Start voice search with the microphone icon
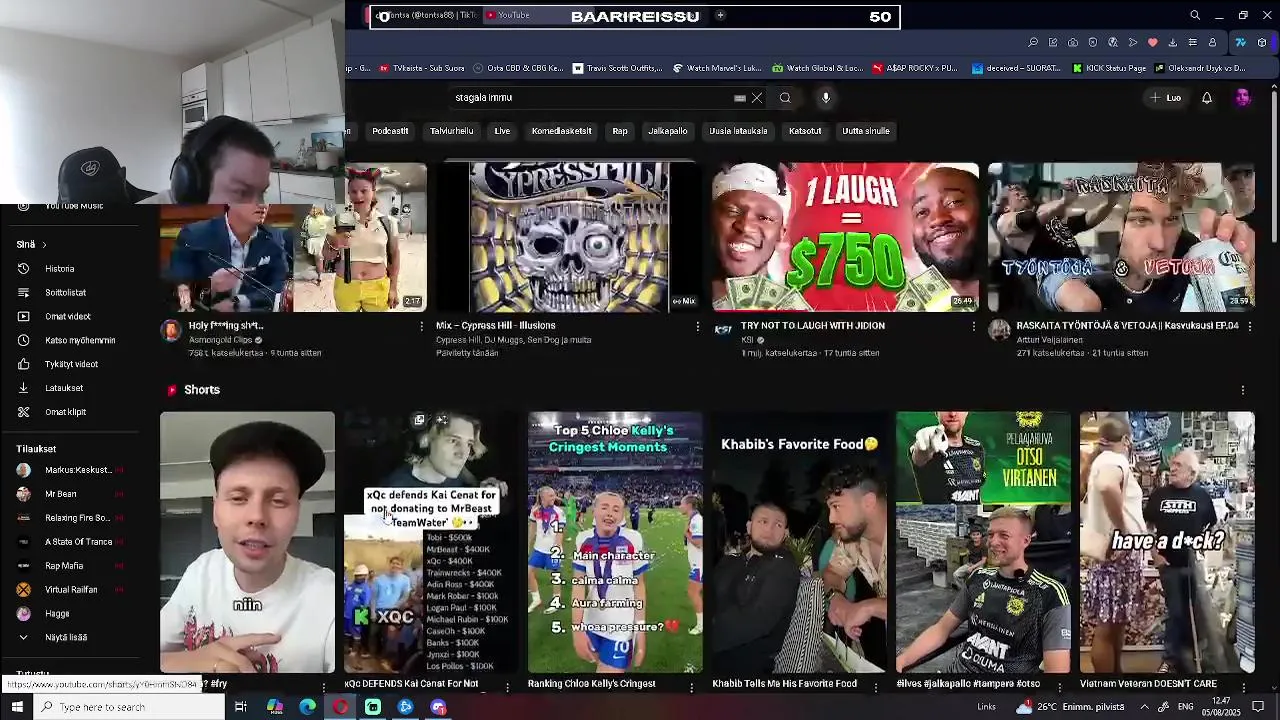This screenshot has width=1280, height=720. coord(826,98)
